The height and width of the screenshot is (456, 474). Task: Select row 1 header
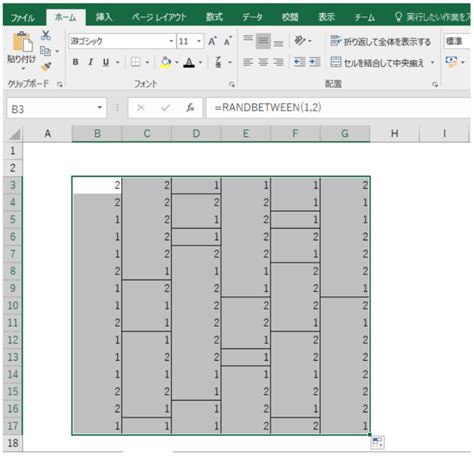(x=13, y=151)
